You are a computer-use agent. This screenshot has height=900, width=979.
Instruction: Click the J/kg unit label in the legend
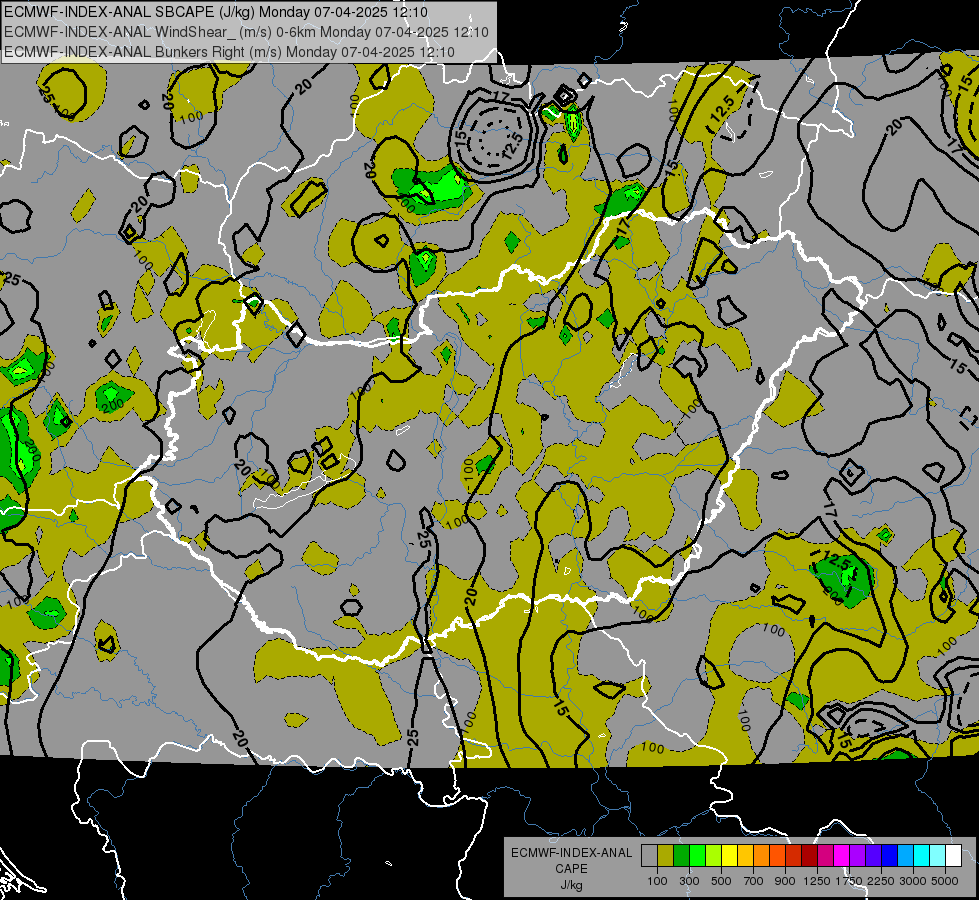pos(571,885)
